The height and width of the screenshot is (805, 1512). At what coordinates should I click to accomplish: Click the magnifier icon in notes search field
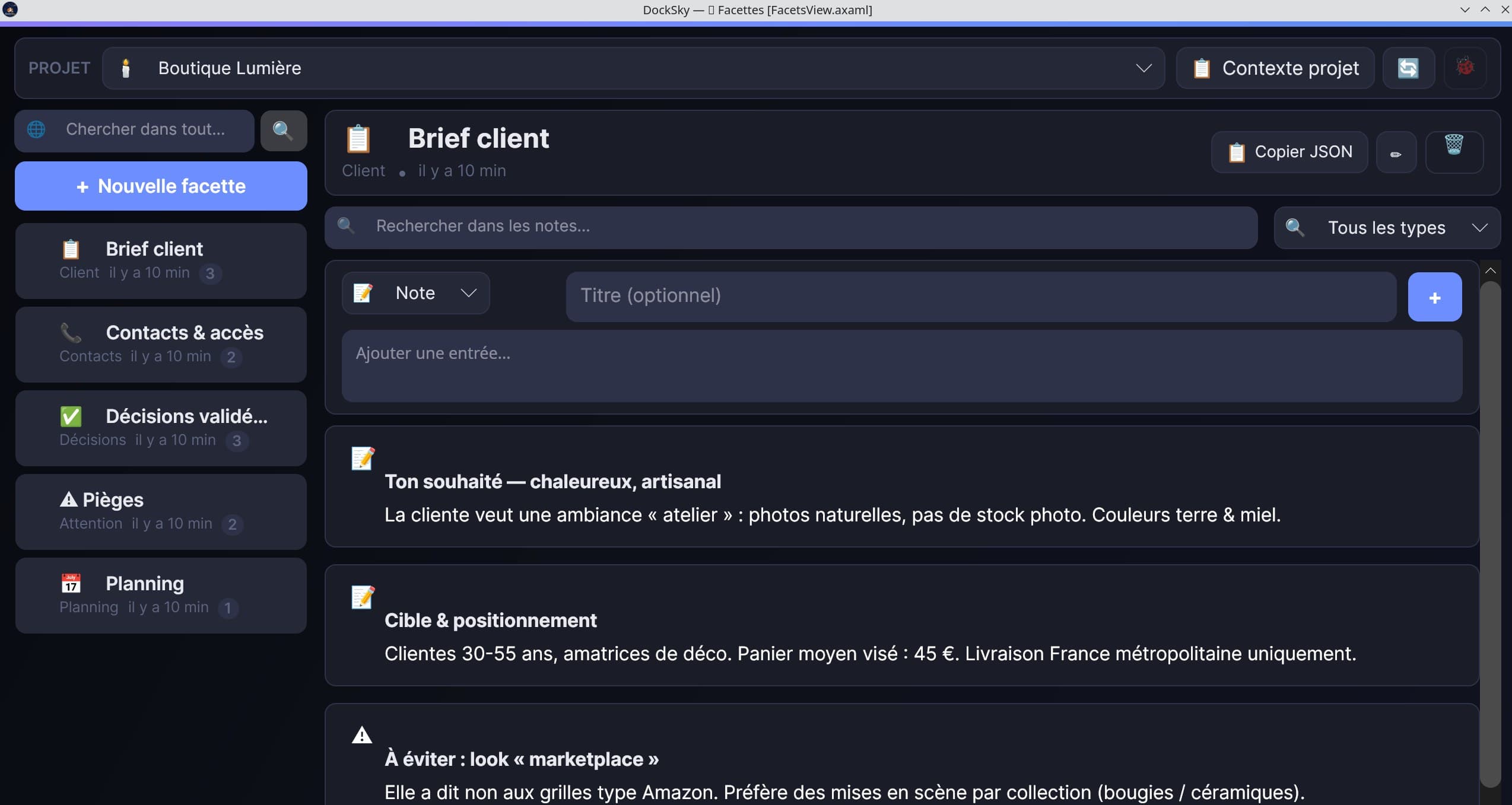click(x=346, y=225)
